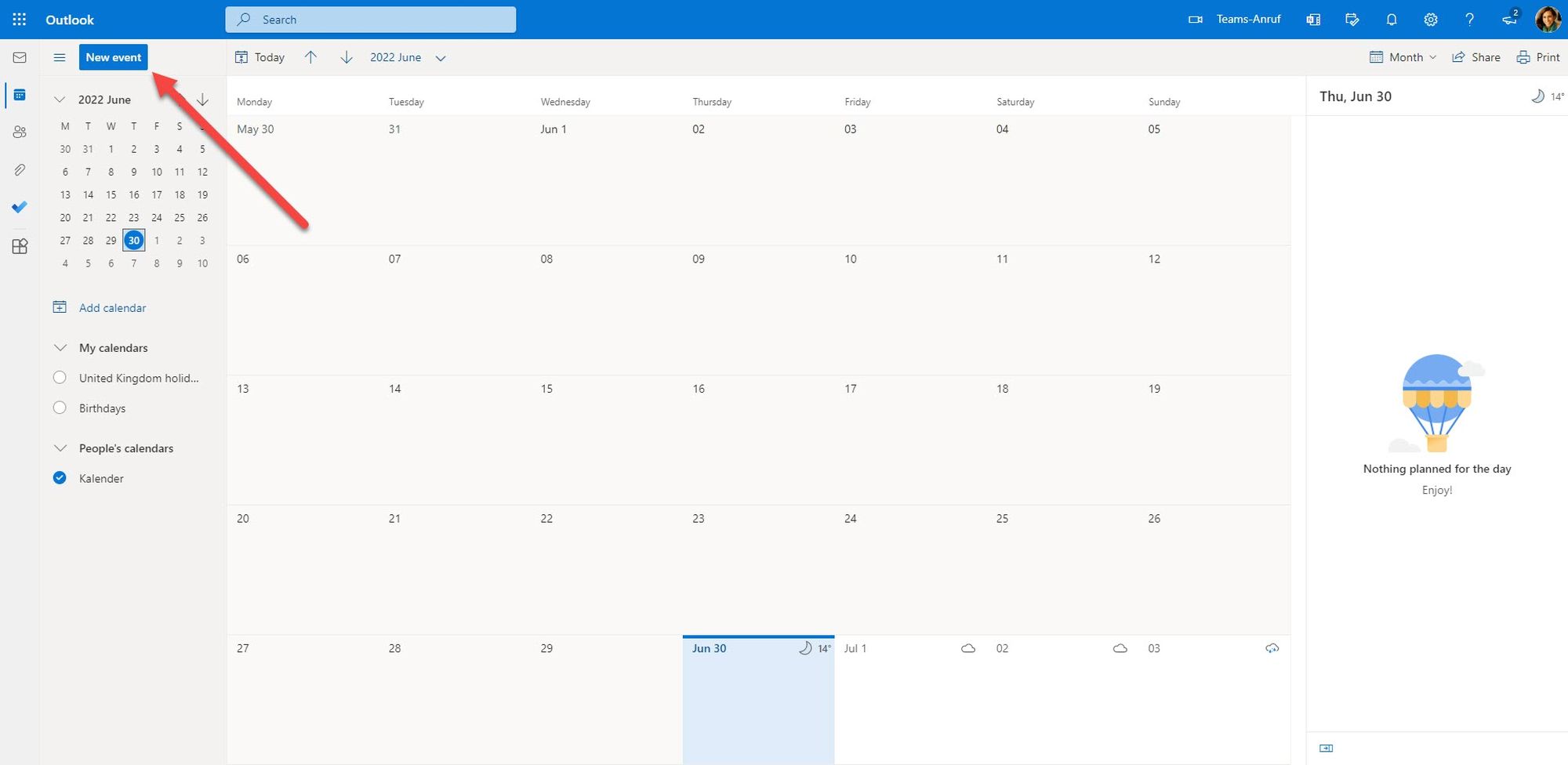Open the Settings gear icon
The height and width of the screenshot is (765, 1568).
coord(1431,20)
